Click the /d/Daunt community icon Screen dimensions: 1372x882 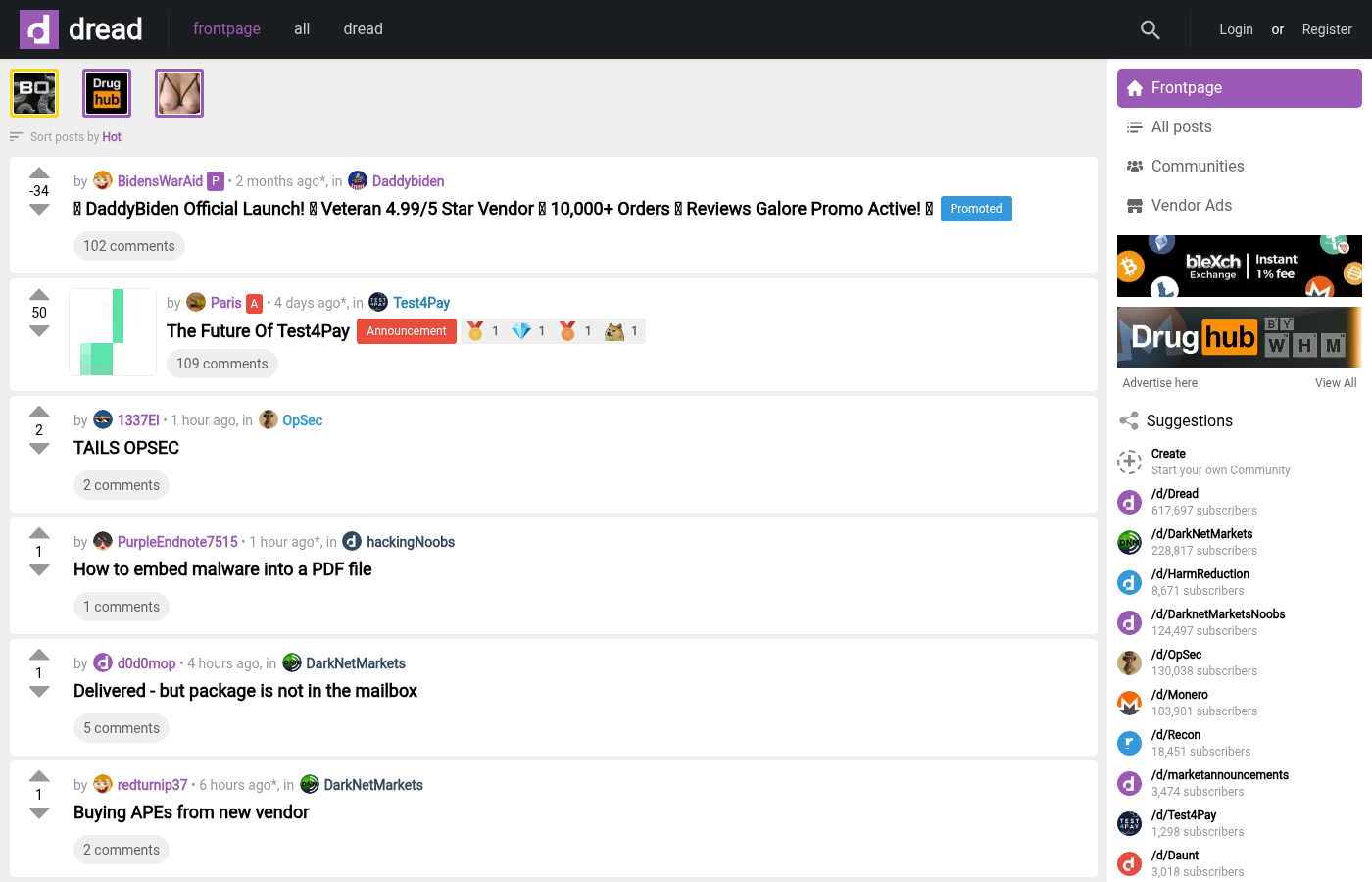point(1129,863)
